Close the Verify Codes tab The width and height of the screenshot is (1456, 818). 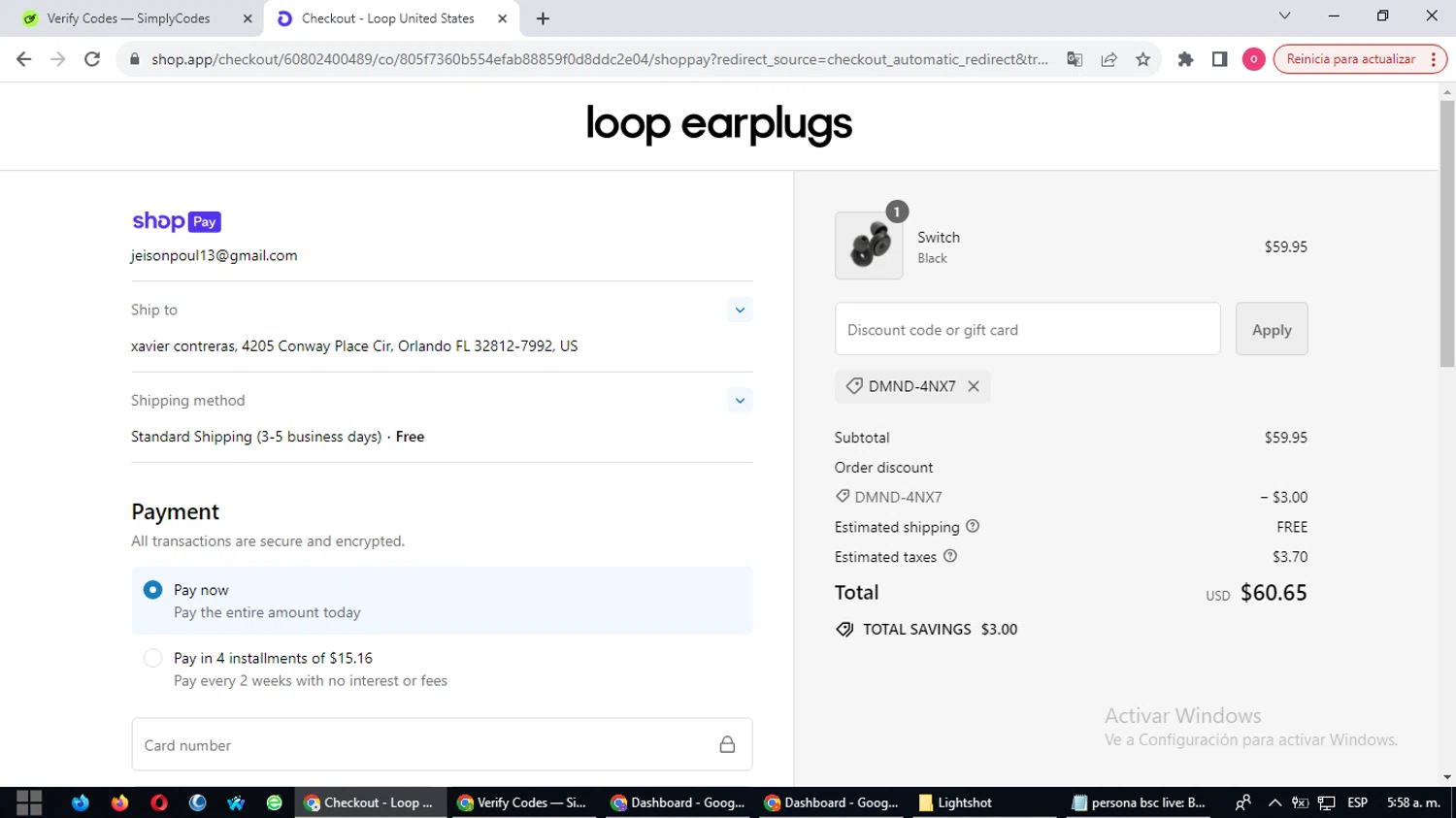click(x=247, y=18)
